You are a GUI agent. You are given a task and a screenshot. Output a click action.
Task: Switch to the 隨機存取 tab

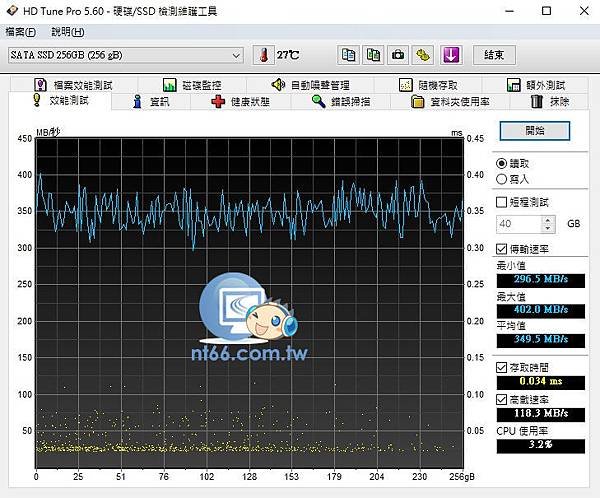pos(428,85)
